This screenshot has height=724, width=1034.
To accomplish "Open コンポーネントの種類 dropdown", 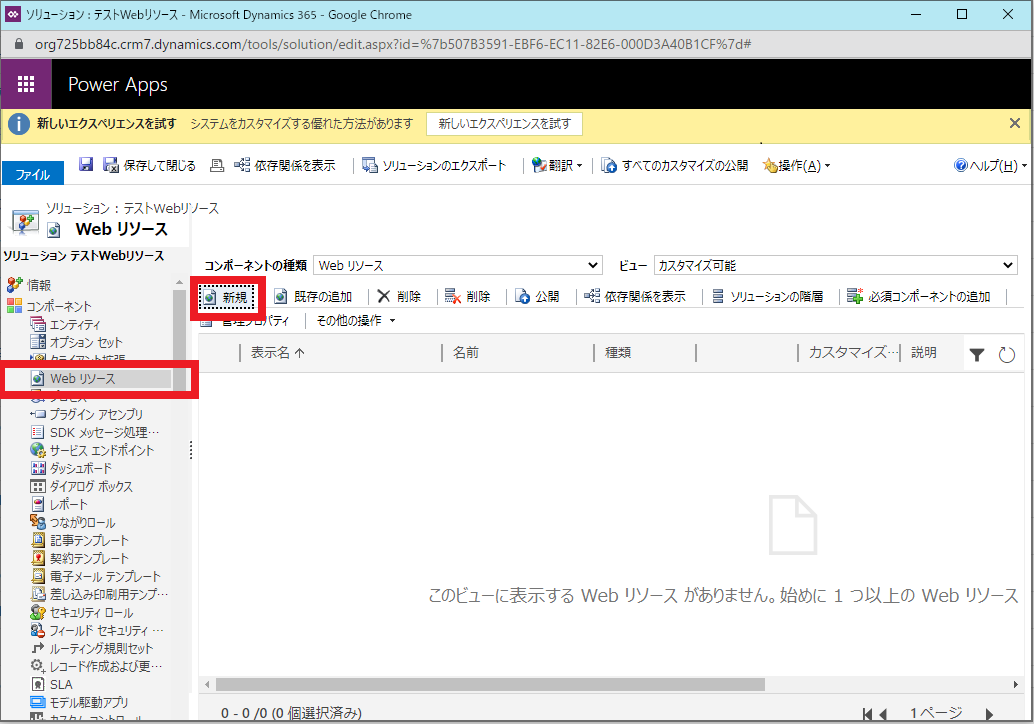I will pyautogui.click(x=458, y=265).
